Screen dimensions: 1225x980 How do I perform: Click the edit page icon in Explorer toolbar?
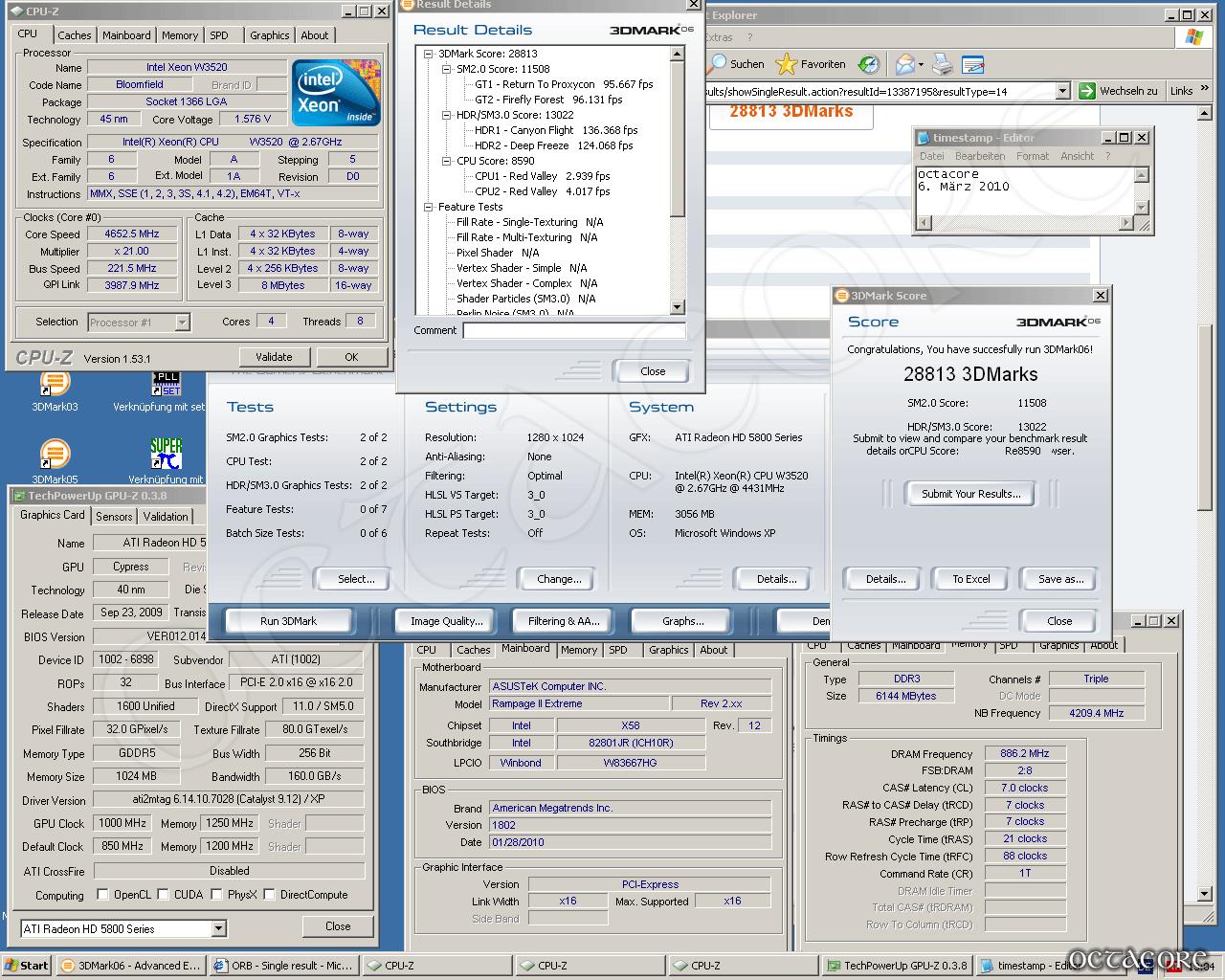click(973, 64)
